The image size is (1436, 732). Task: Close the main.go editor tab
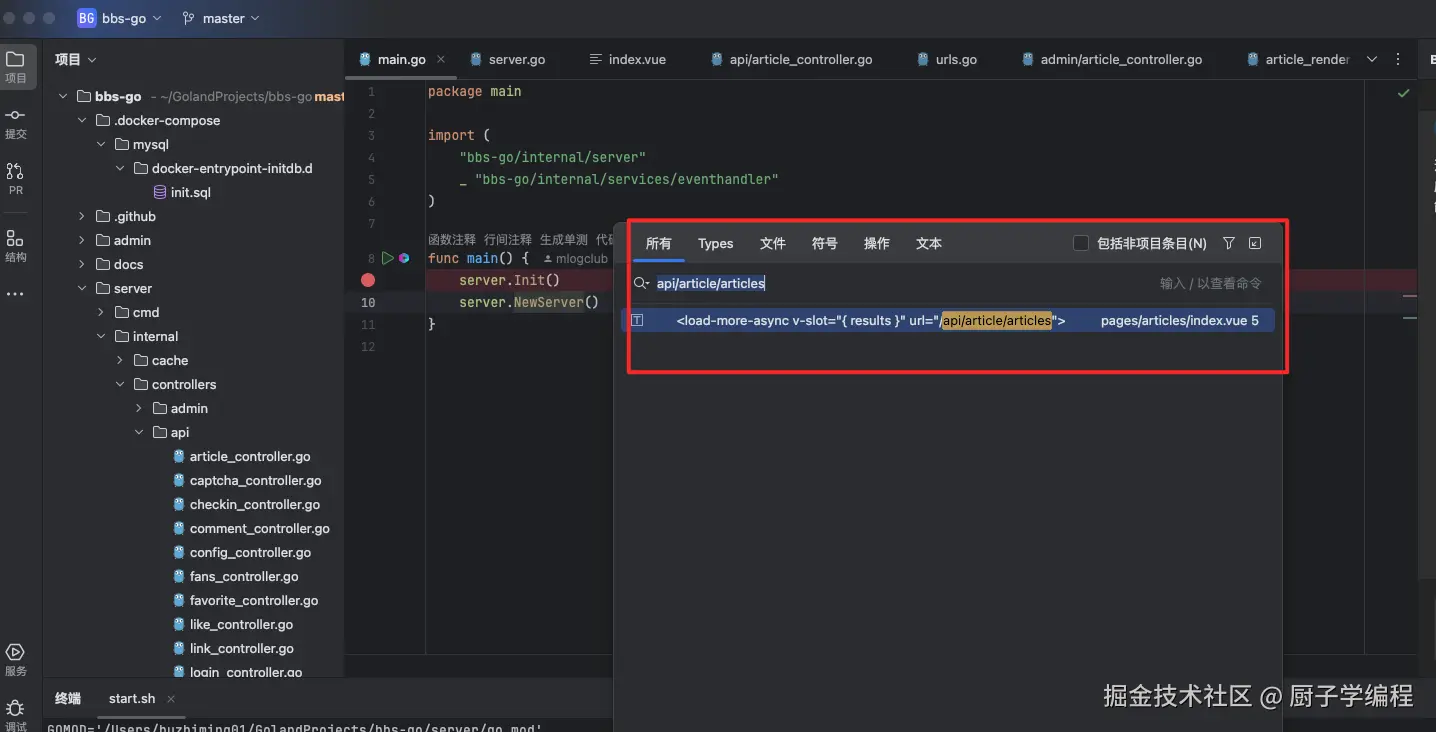pos(441,59)
